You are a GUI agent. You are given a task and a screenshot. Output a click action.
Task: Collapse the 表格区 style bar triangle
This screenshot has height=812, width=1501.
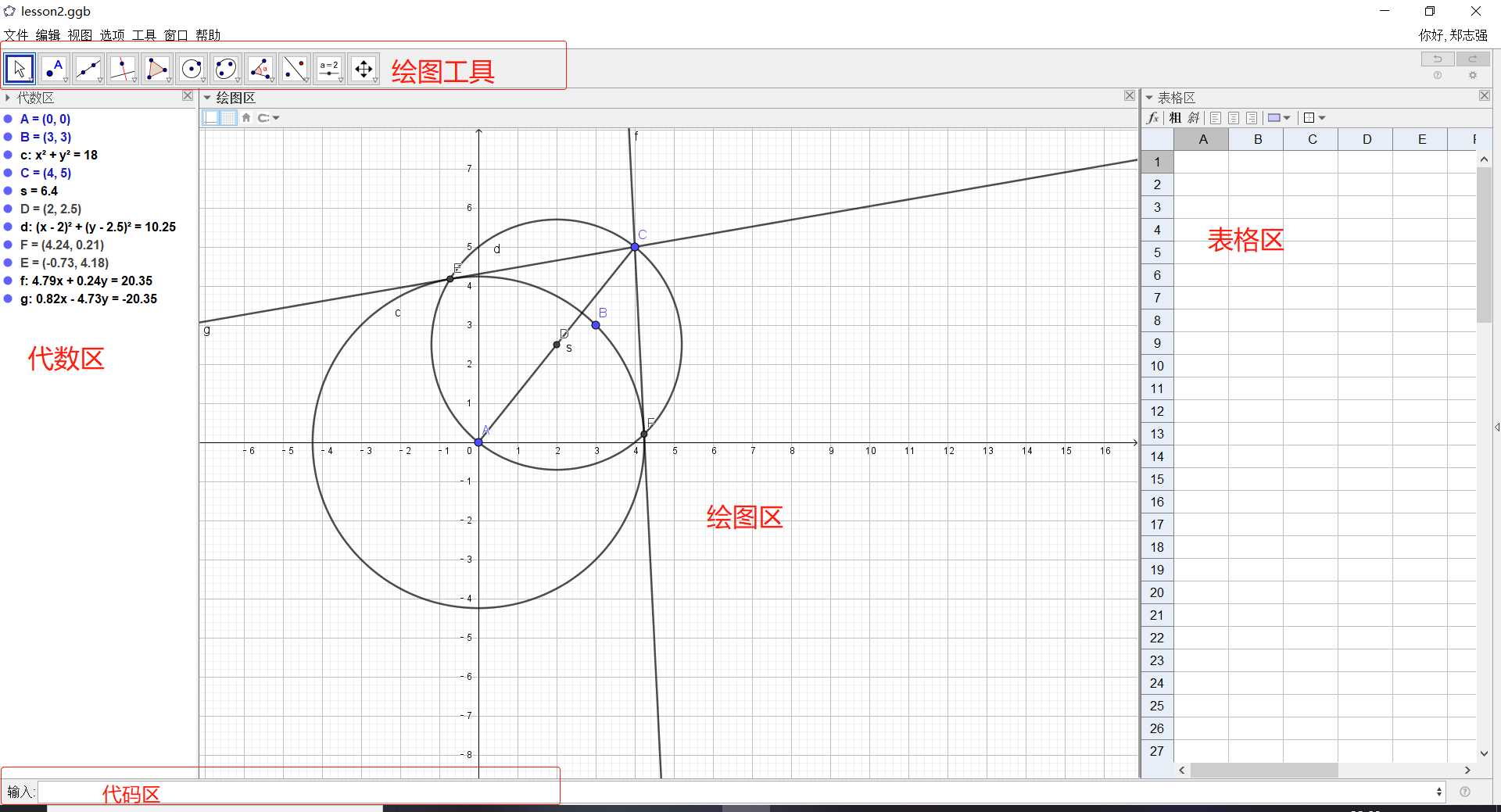1149,98
